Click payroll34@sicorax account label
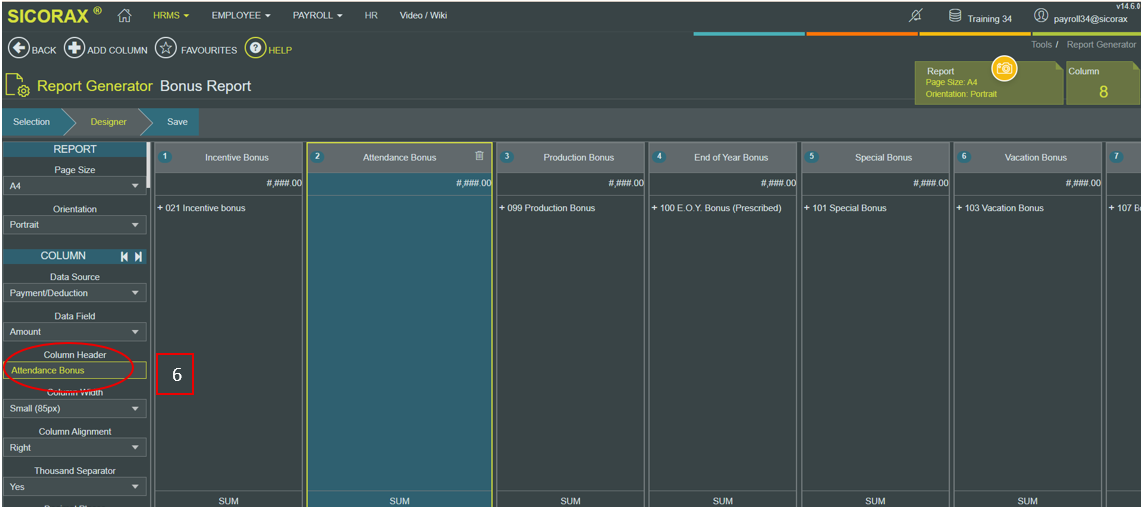This screenshot has height=507, width=1141. point(1092,18)
